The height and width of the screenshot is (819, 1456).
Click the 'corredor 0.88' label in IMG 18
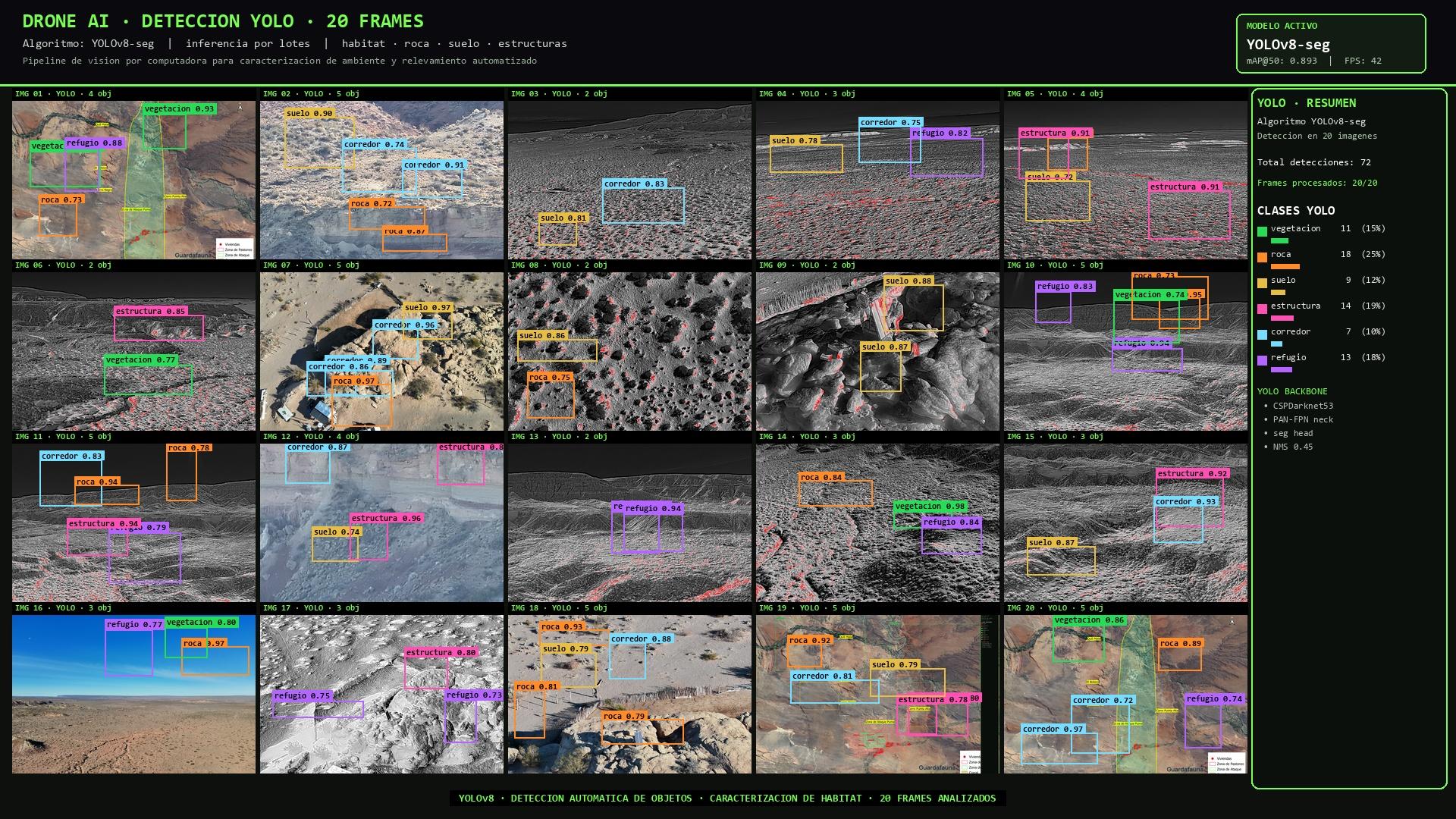click(641, 639)
